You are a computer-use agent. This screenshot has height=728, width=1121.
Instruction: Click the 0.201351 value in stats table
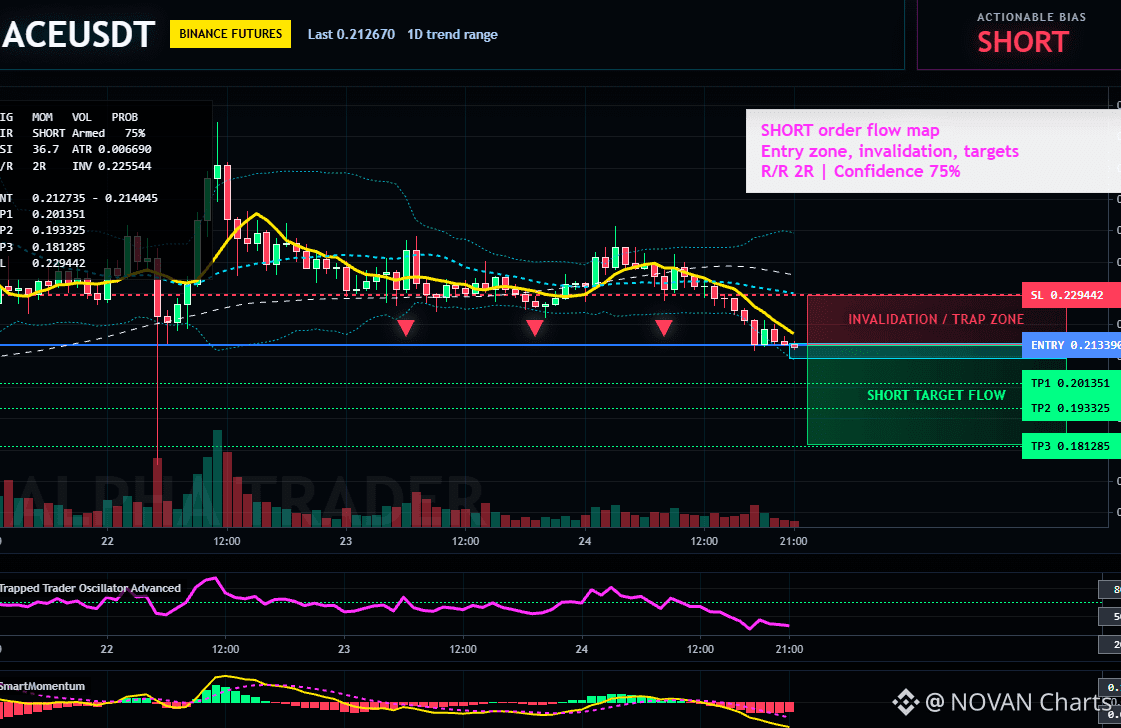coord(58,214)
